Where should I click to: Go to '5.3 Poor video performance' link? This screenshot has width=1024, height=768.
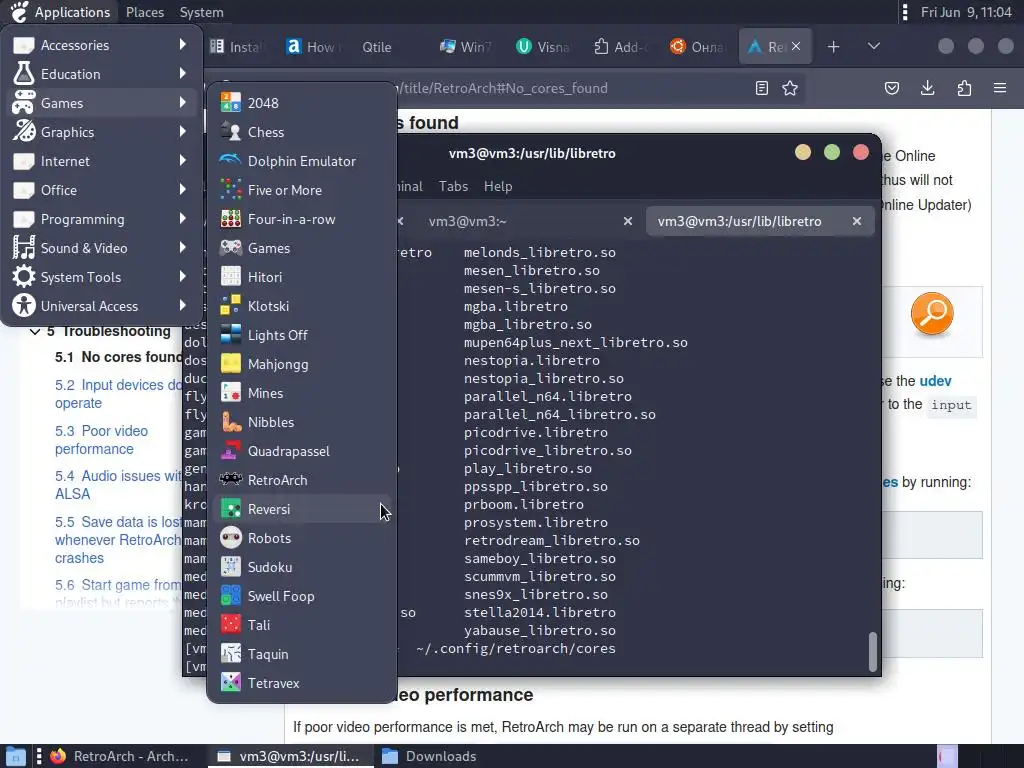click(x=101, y=440)
